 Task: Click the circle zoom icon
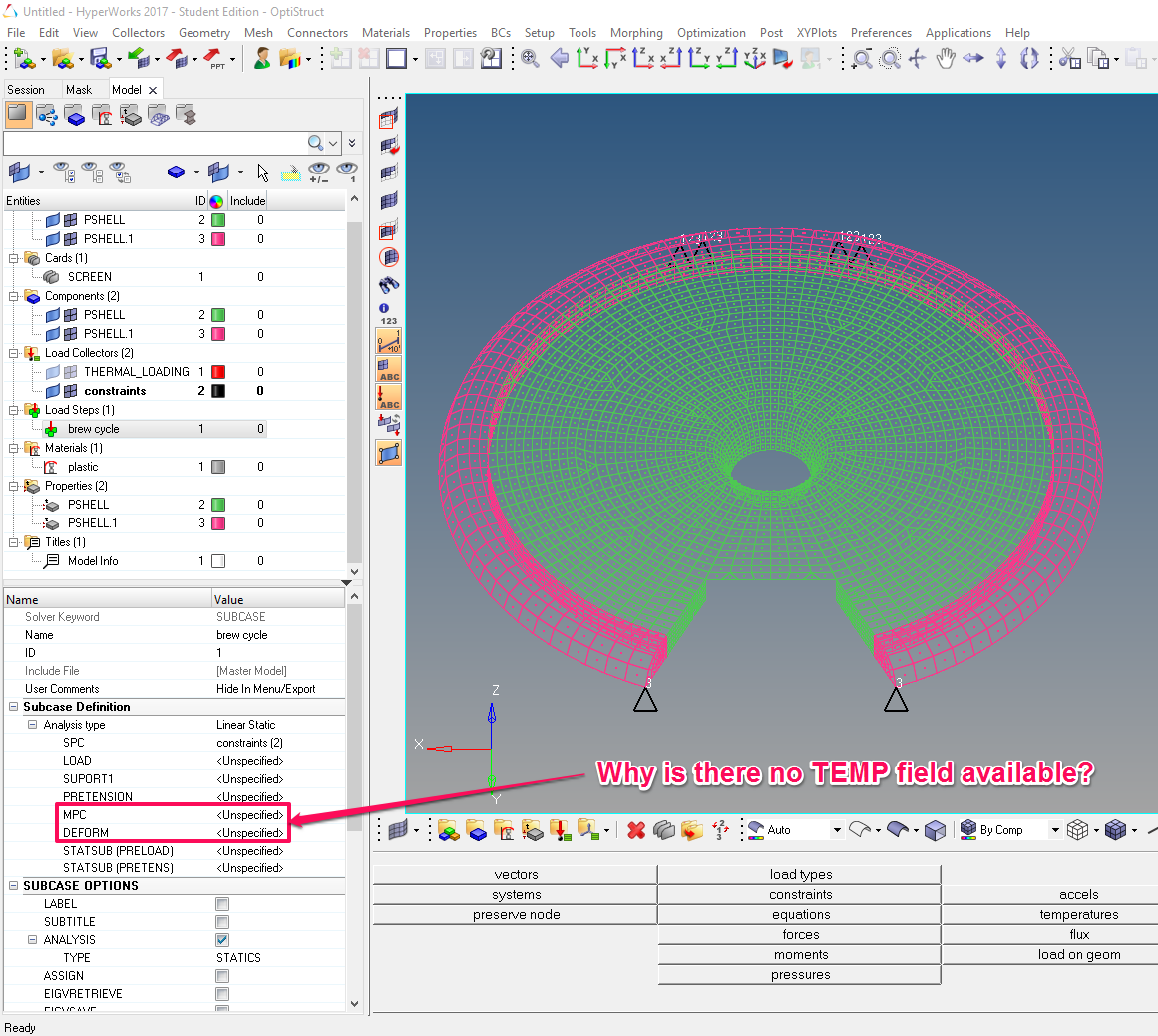click(x=890, y=59)
